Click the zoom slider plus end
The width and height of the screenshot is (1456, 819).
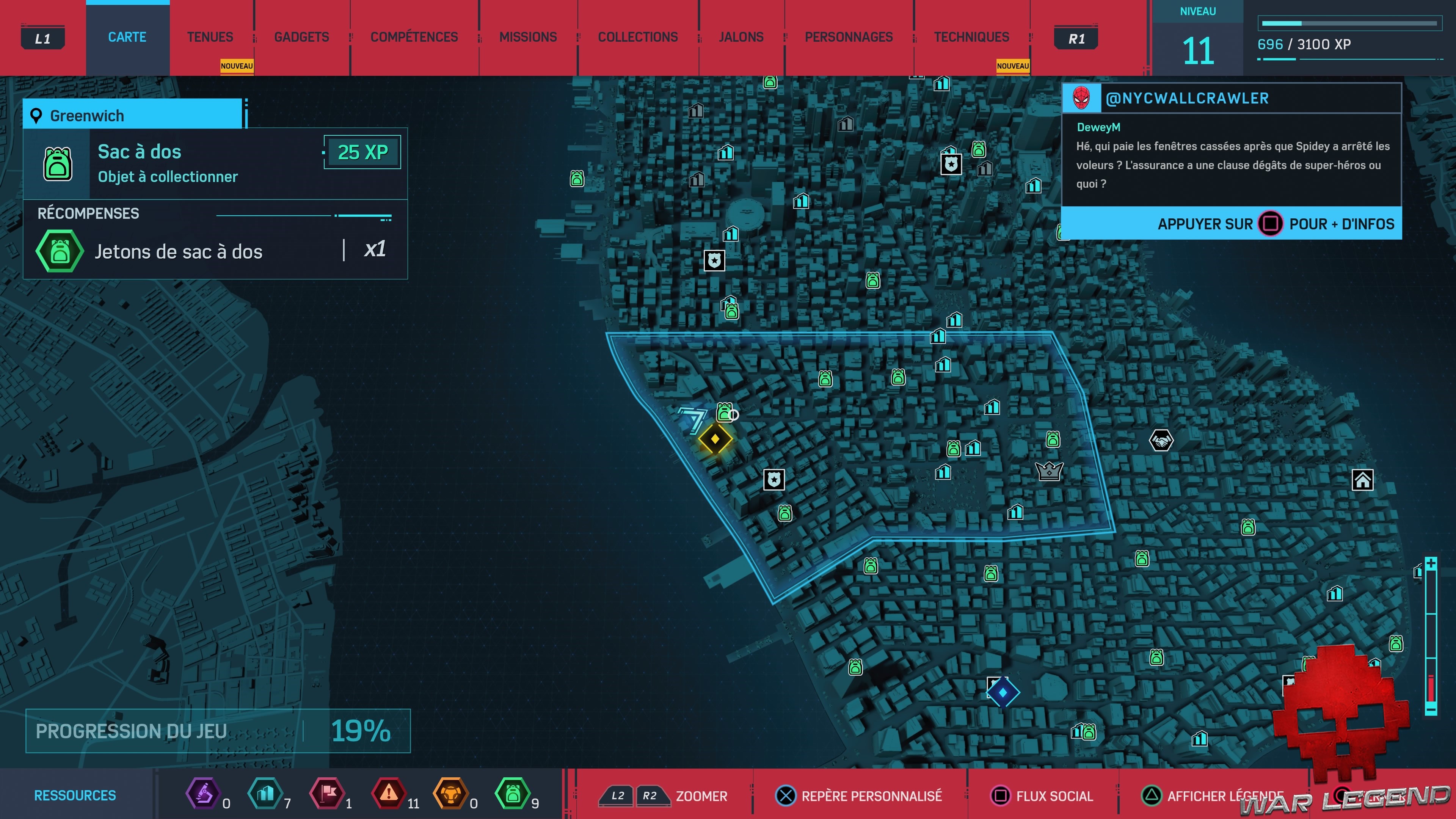tap(1431, 563)
